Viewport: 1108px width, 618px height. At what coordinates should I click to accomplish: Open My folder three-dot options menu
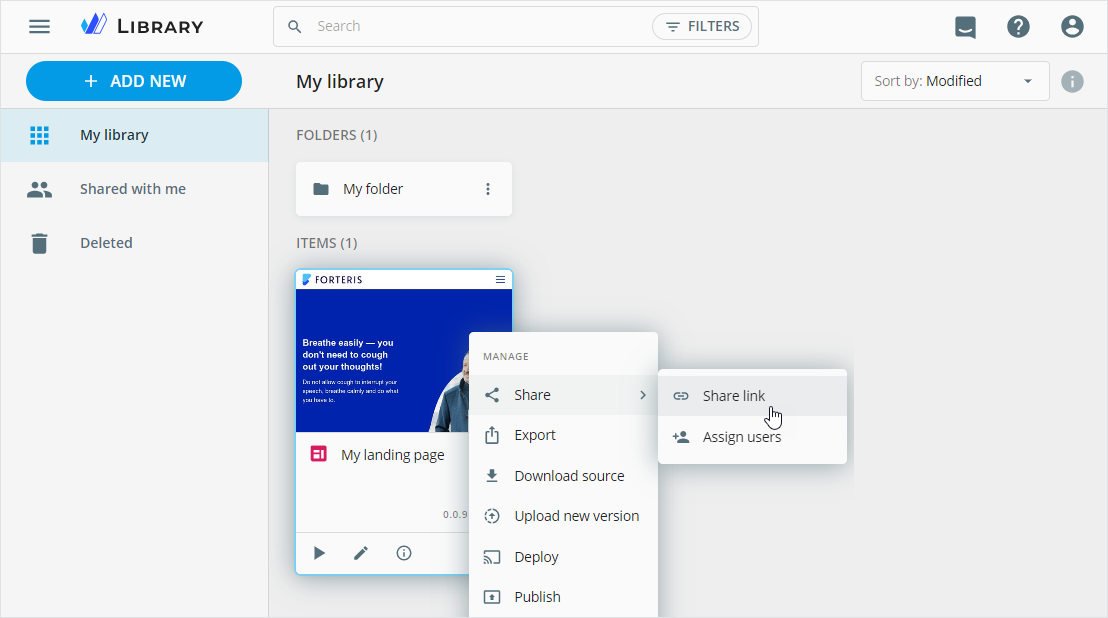coord(488,189)
